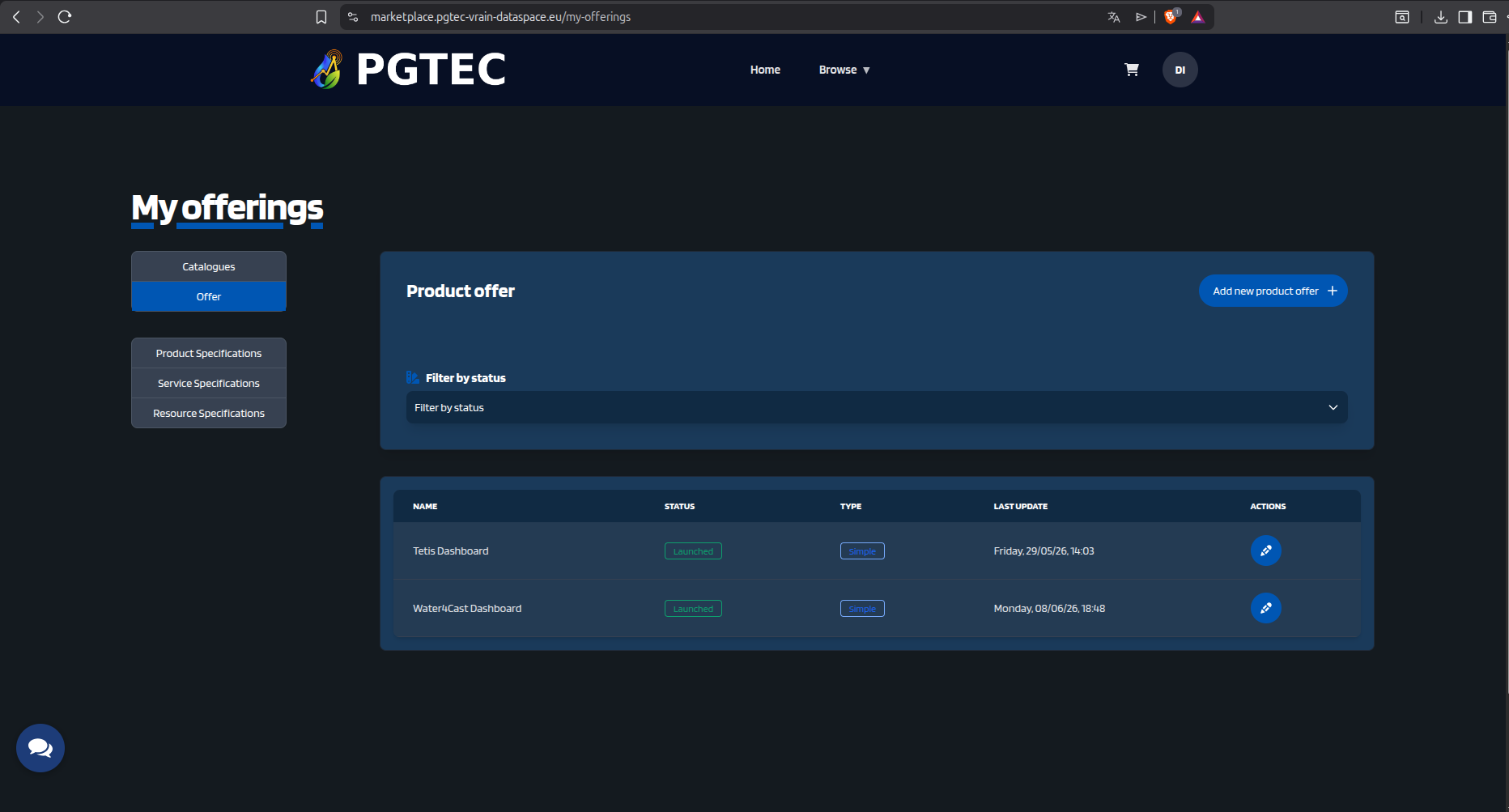Image resolution: width=1509 pixels, height=812 pixels.
Task: Click the LAST UPDATE column header
Action: pyautogui.click(x=1020, y=506)
